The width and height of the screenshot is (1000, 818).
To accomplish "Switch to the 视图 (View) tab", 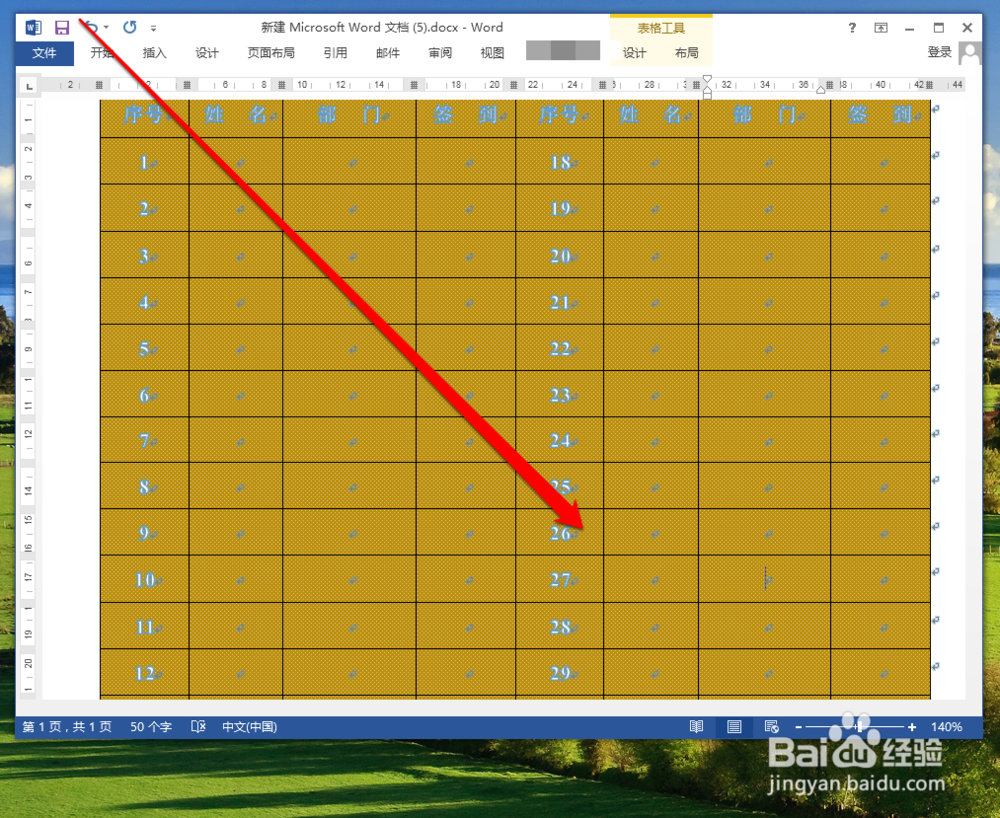I will click(x=492, y=53).
